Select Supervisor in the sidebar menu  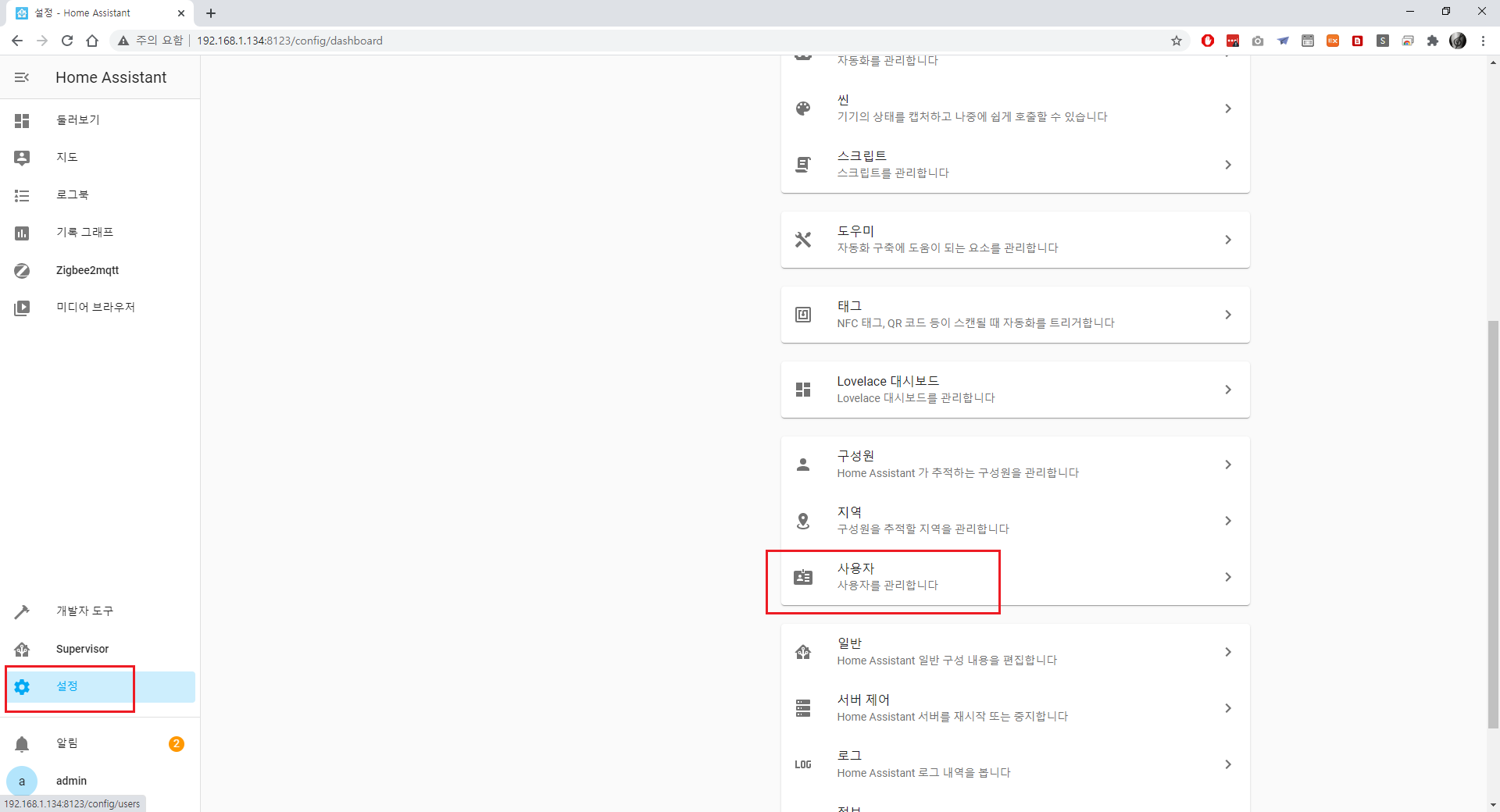(x=83, y=649)
